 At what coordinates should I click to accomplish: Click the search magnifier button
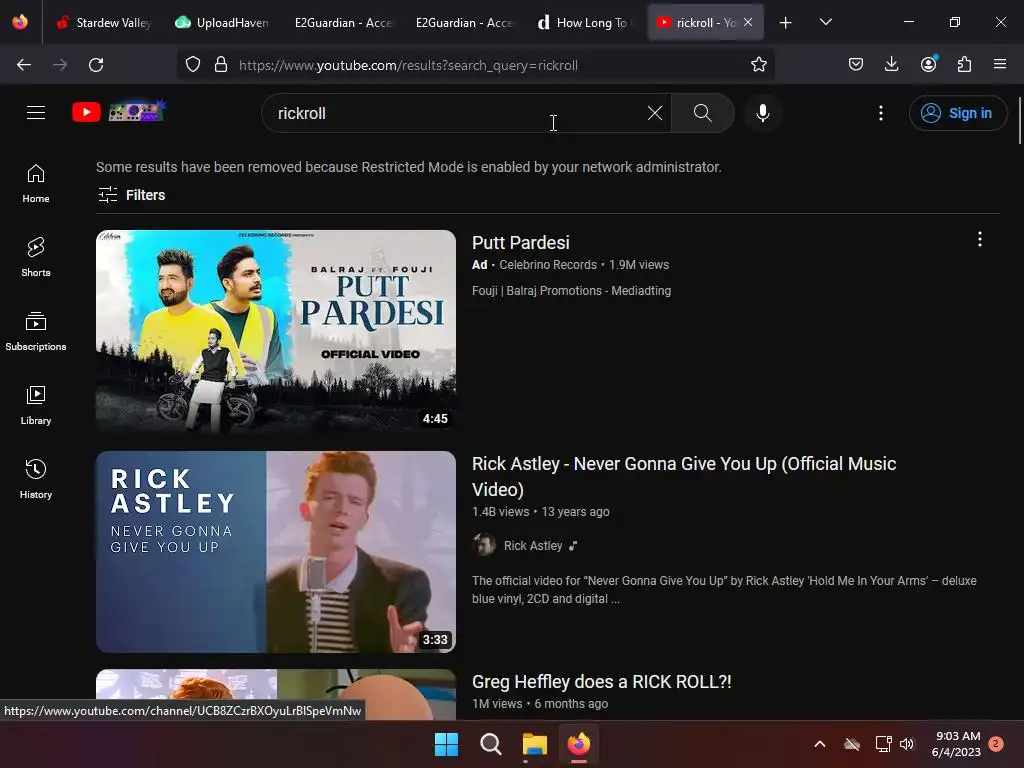tap(703, 113)
